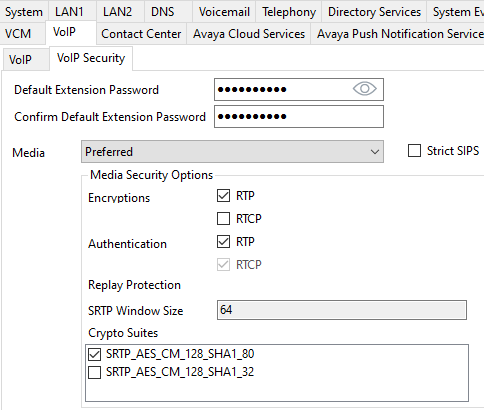Open the Contact Center tab
The width and height of the screenshot is (484, 410).
pos(141,34)
